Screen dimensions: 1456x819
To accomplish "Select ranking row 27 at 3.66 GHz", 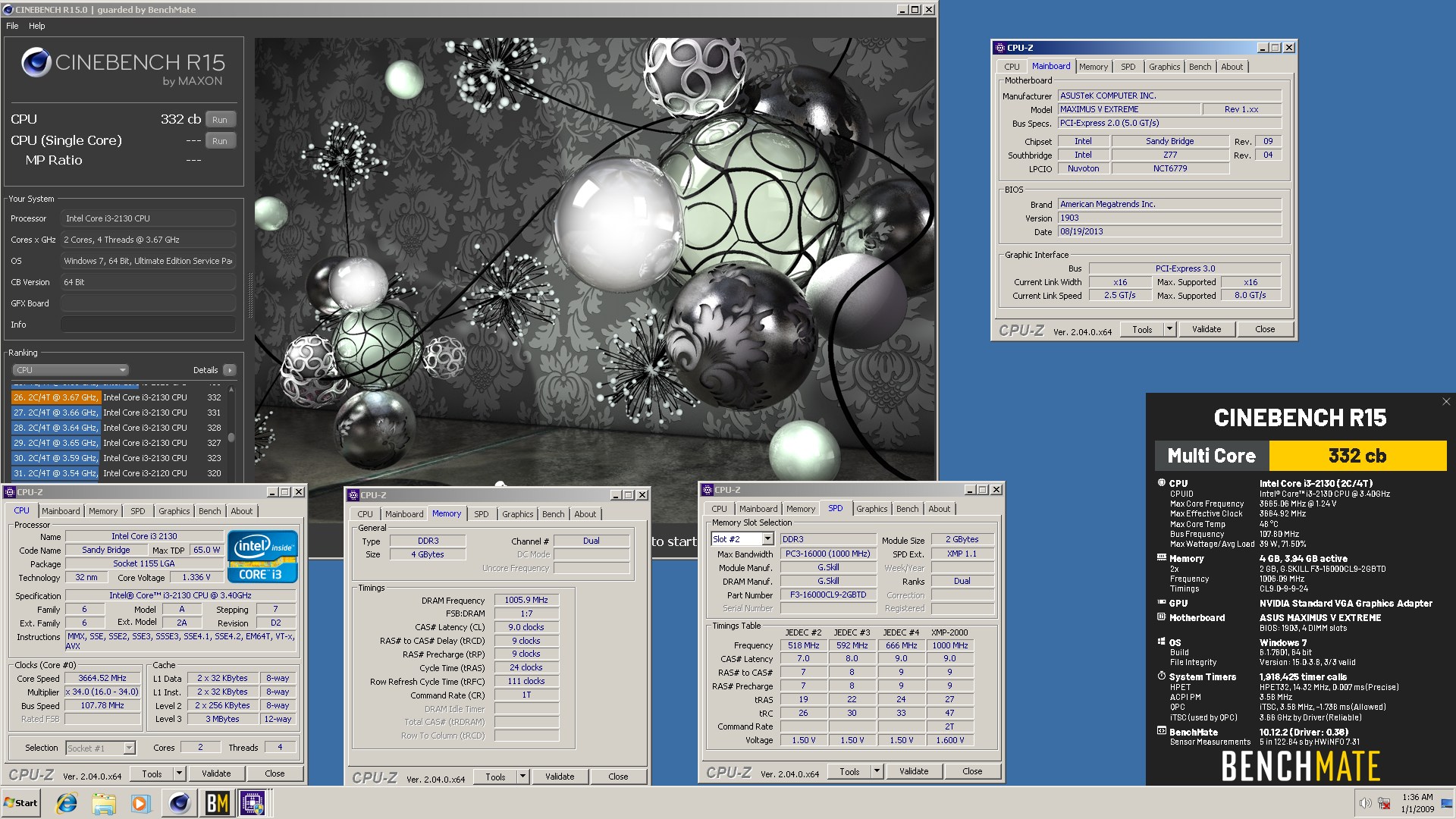I will click(117, 413).
